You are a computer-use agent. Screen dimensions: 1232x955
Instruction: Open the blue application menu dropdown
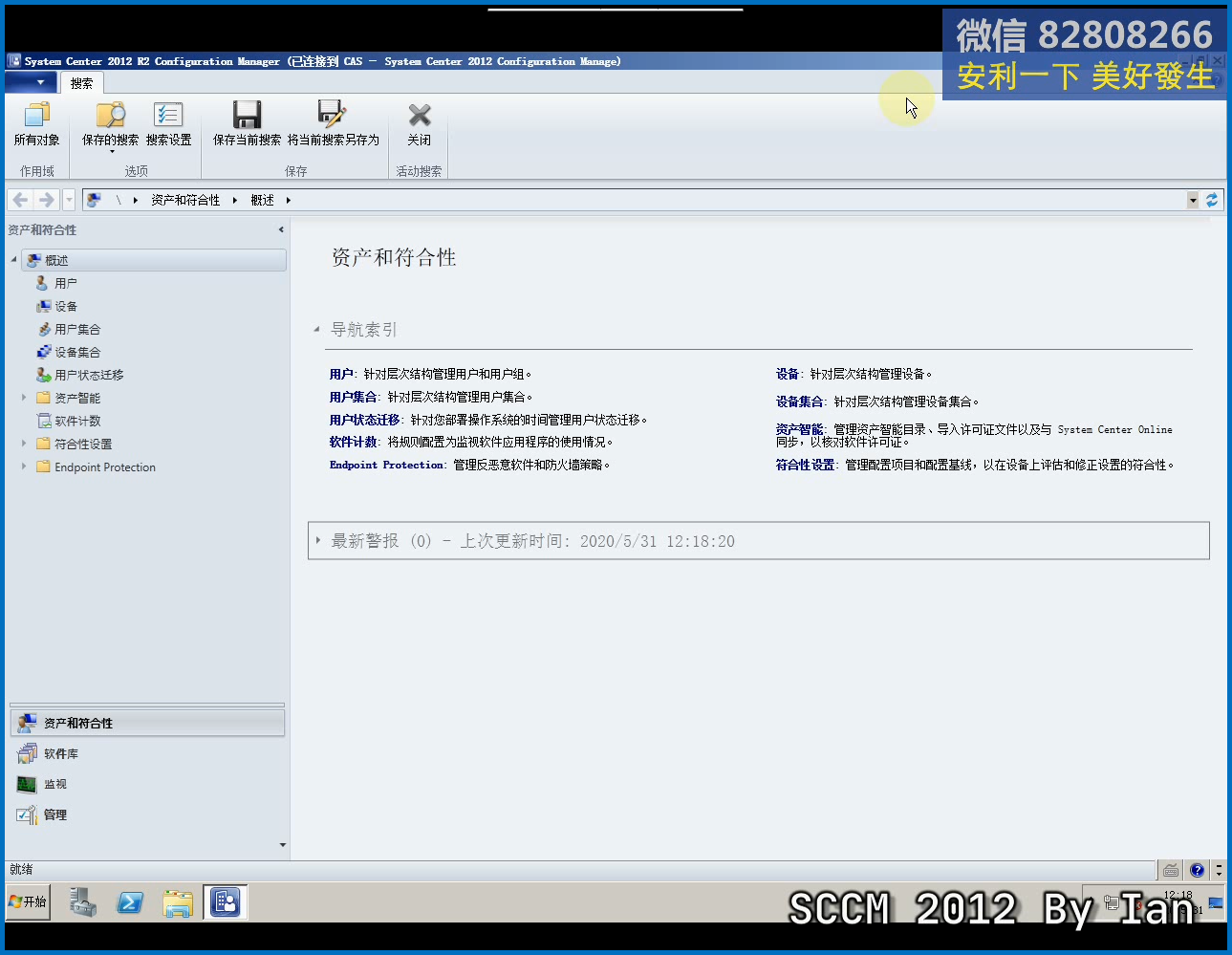(30, 83)
